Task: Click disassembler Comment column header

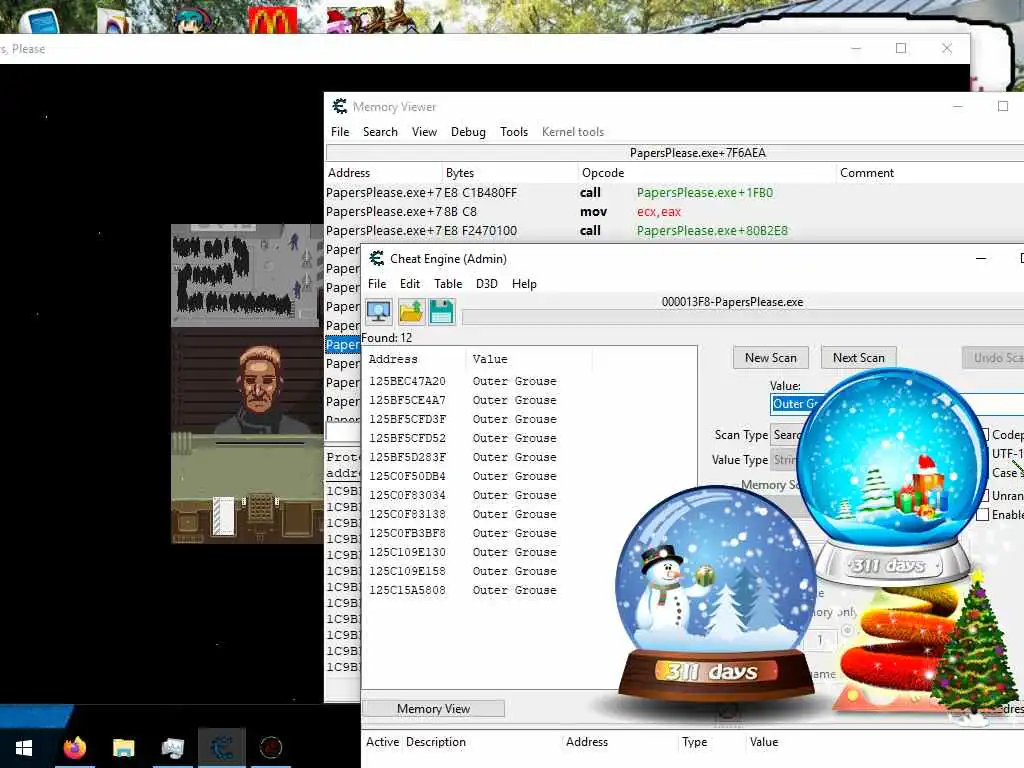Action: click(x=930, y=173)
